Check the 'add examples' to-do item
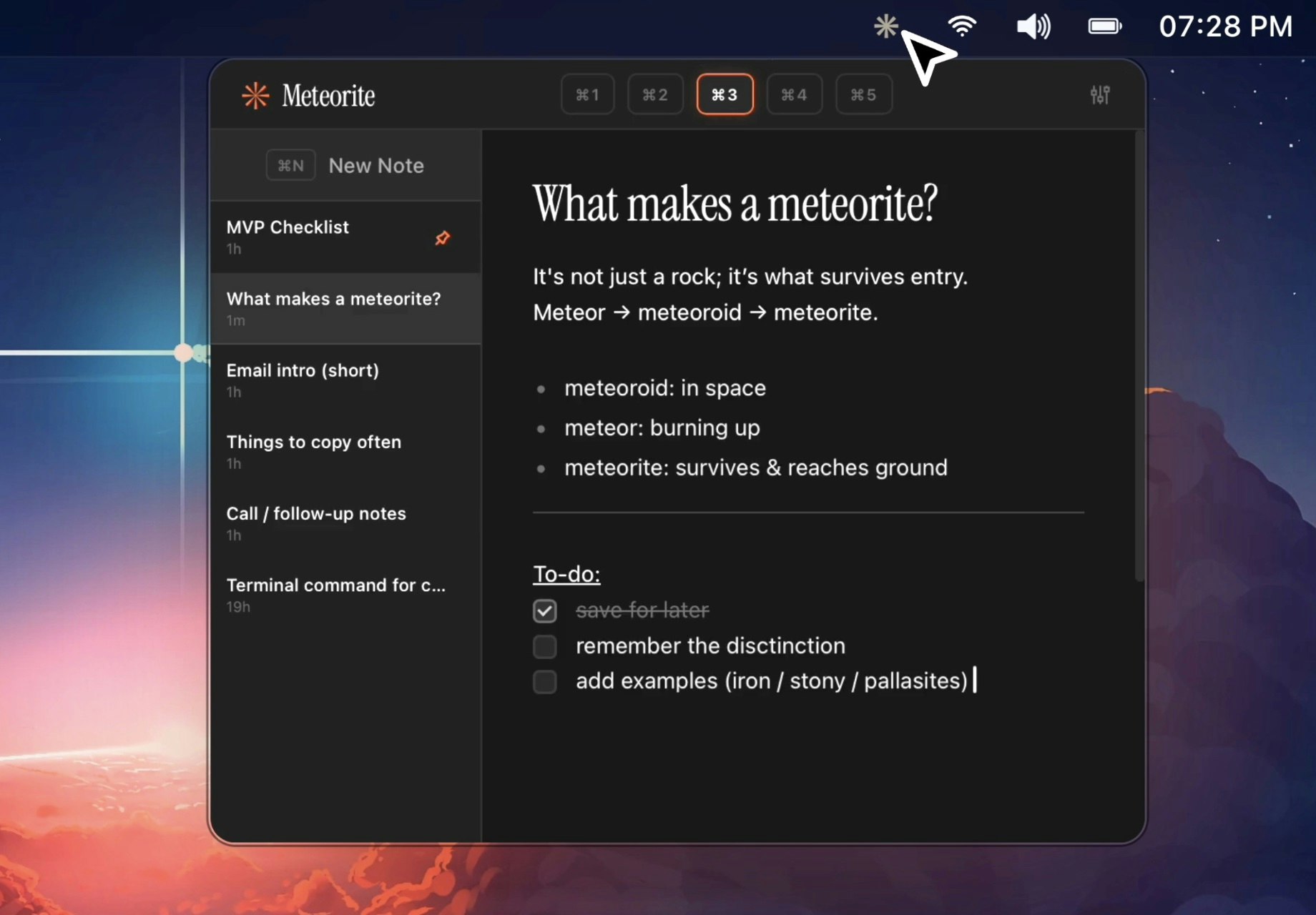 (544, 682)
